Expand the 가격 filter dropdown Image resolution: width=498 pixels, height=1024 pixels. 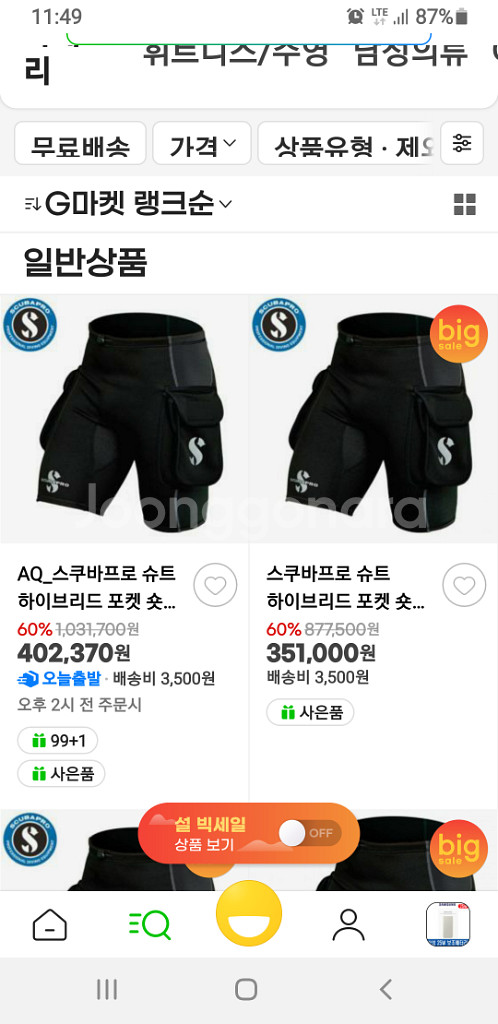point(202,143)
